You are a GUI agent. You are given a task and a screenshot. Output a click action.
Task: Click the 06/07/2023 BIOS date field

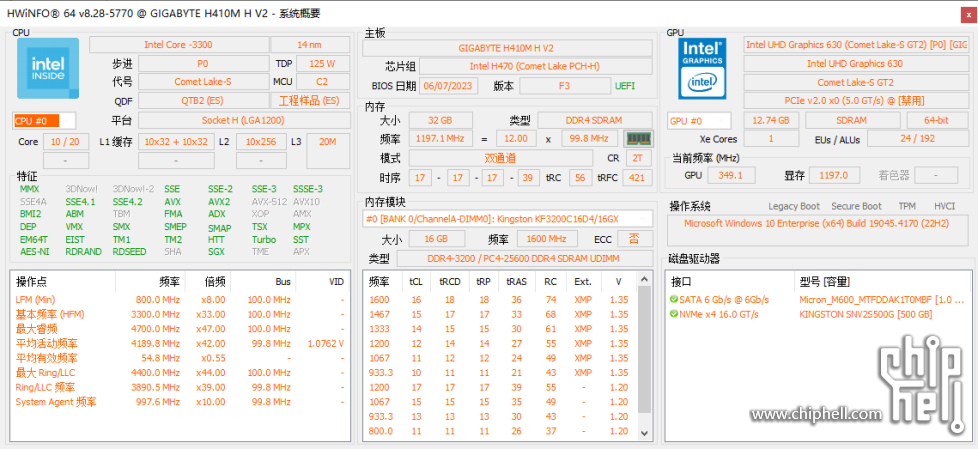448,86
